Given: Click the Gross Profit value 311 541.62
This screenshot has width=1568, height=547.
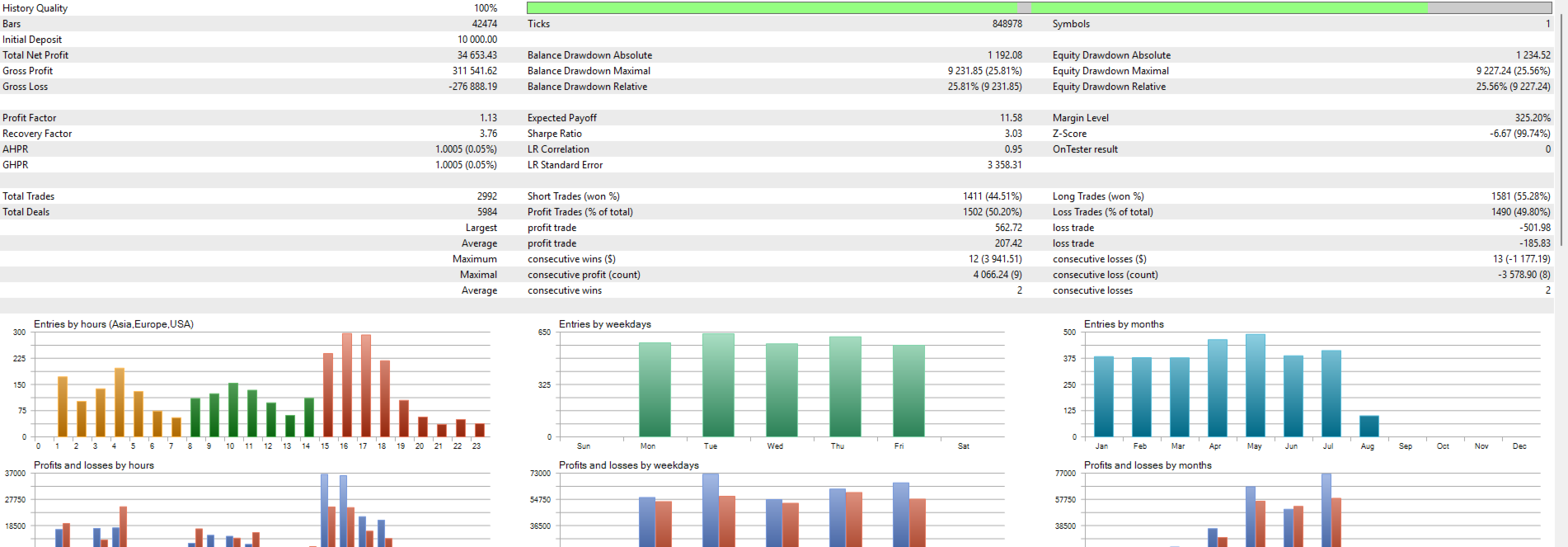Looking at the screenshot, I should [x=475, y=71].
